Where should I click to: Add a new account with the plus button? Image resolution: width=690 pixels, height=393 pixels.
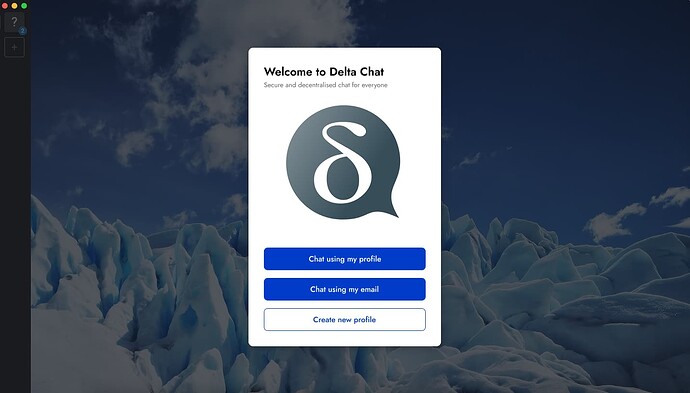coord(14,47)
